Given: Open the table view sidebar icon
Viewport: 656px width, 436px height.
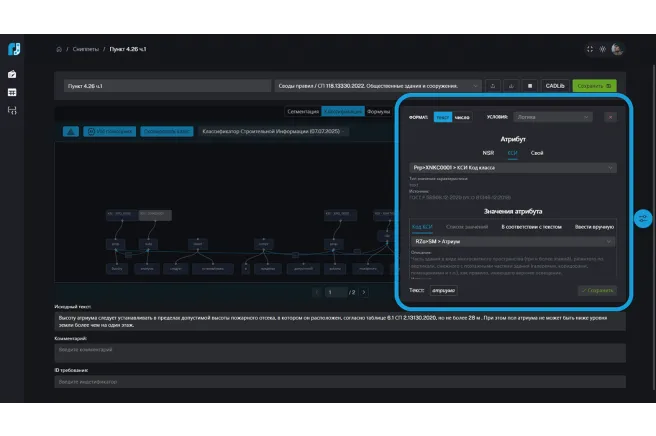Looking at the screenshot, I should 12,92.
